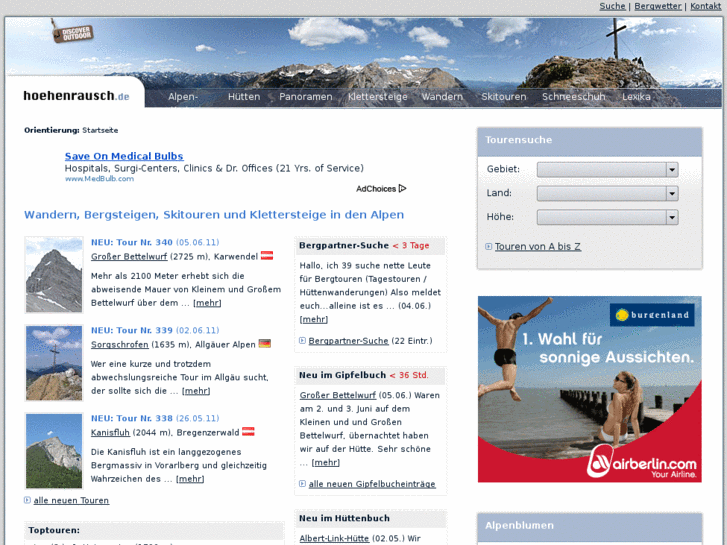Viewport: 727px width, 545px height.
Task: Open Touren von A bis Z link
Action: coord(537,246)
